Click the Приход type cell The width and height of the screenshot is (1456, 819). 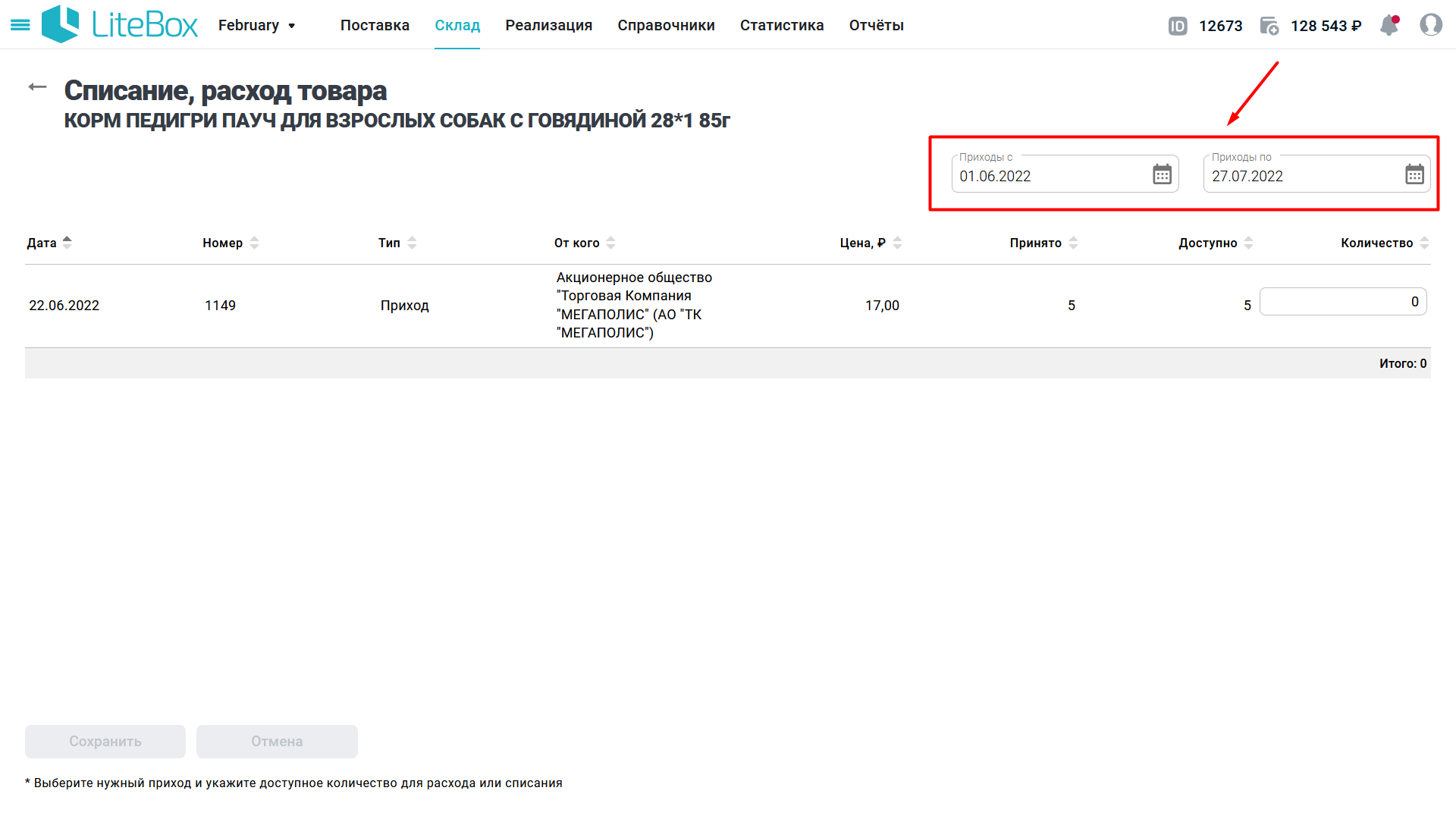point(405,306)
